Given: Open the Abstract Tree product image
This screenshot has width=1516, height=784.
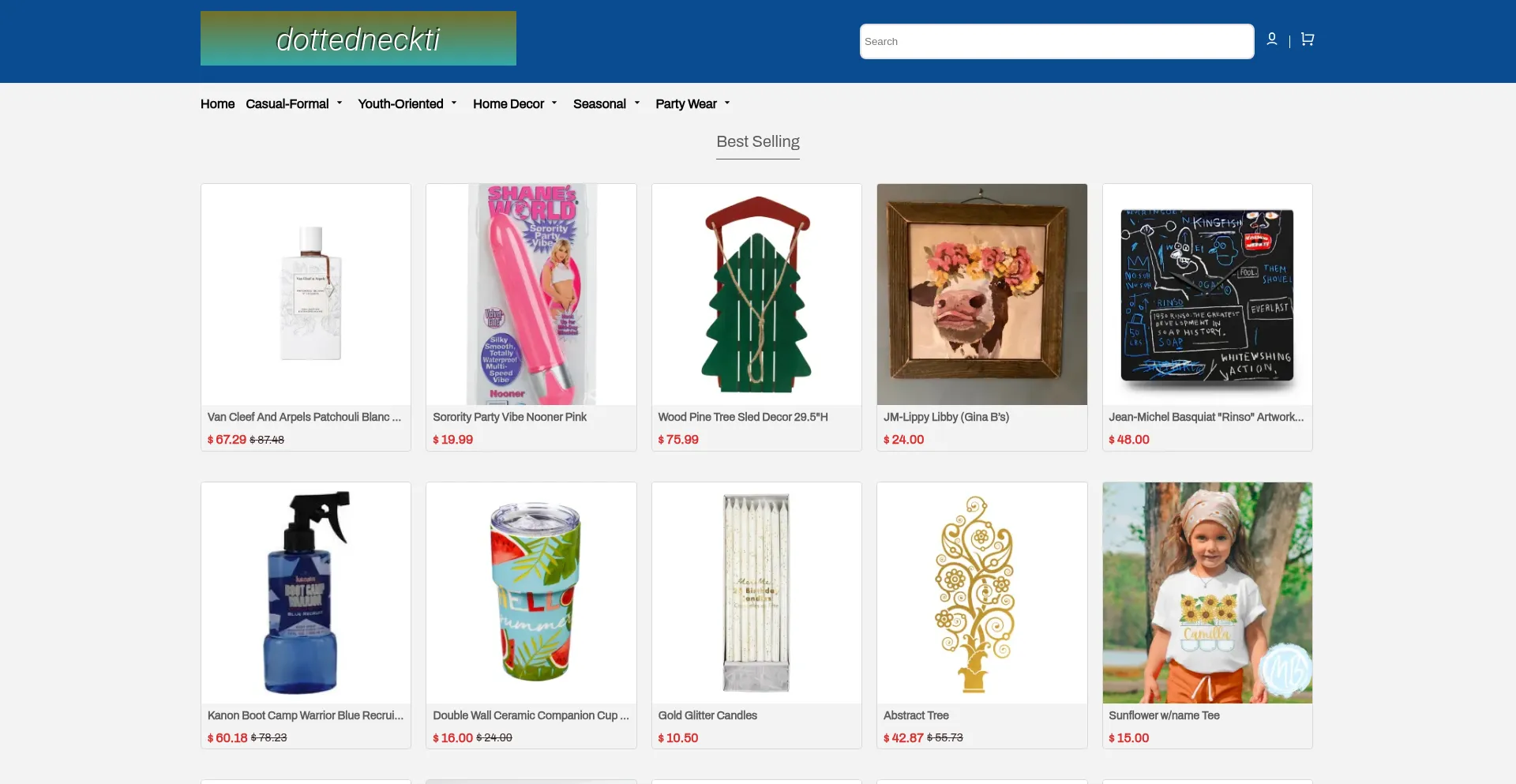Looking at the screenshot, I should (982, 593).
